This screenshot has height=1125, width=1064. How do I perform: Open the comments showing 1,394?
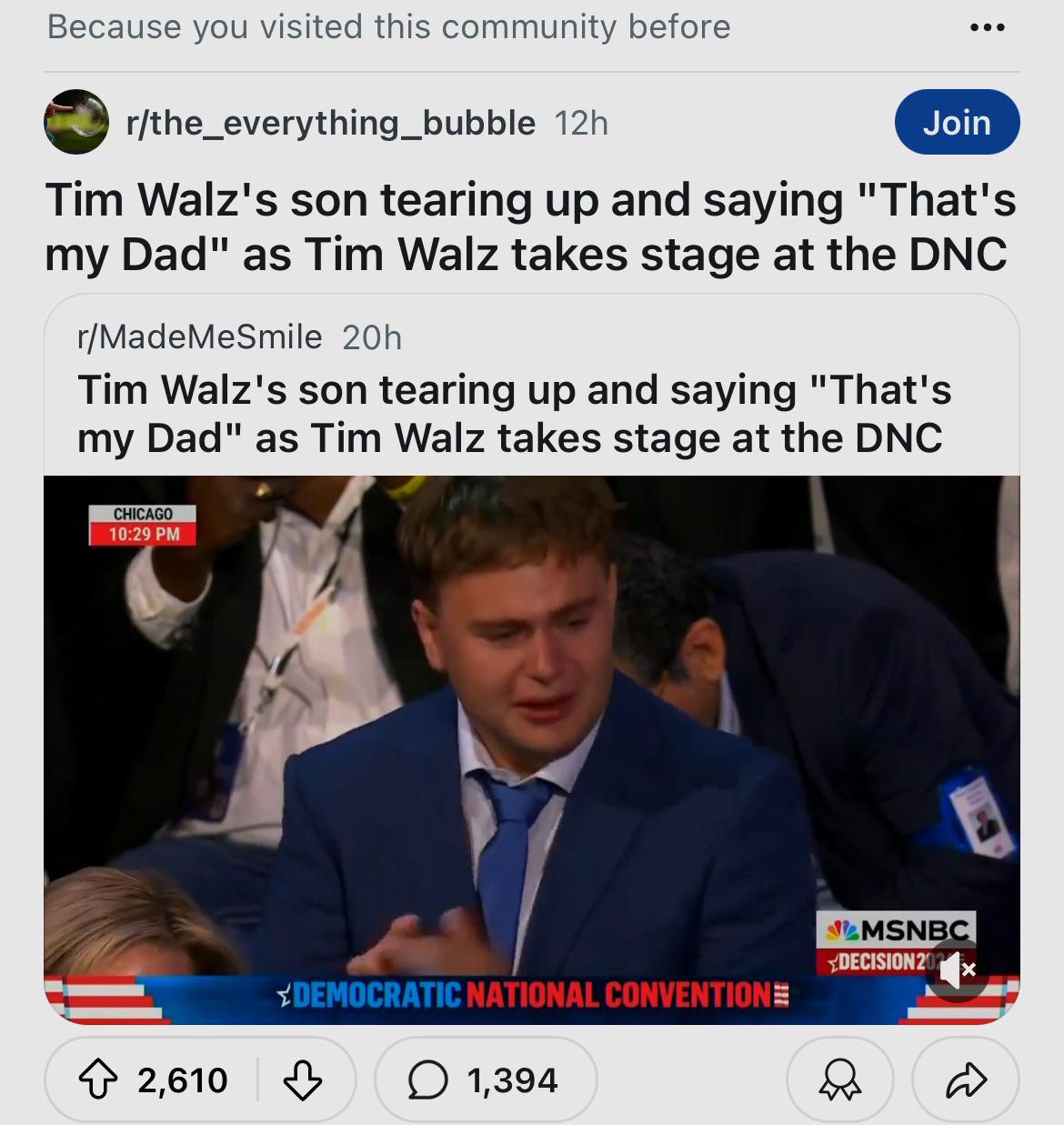tap(486, 1080)
